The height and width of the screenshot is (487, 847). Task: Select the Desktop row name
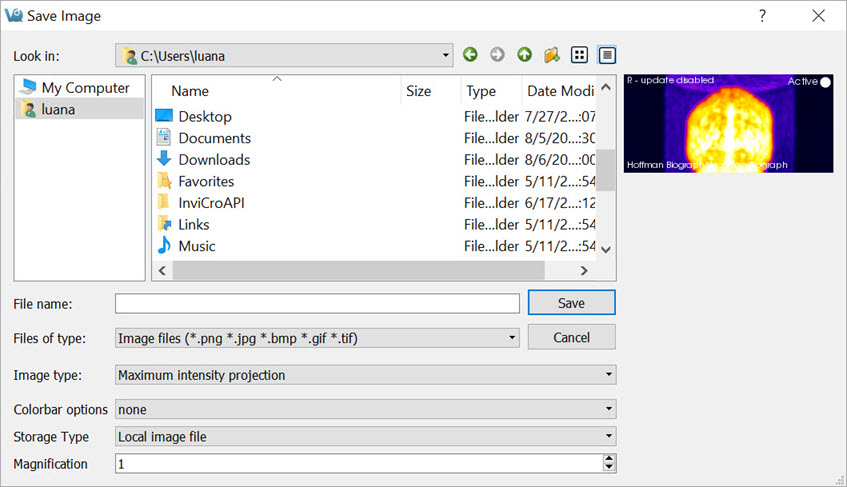pos(205,116)
